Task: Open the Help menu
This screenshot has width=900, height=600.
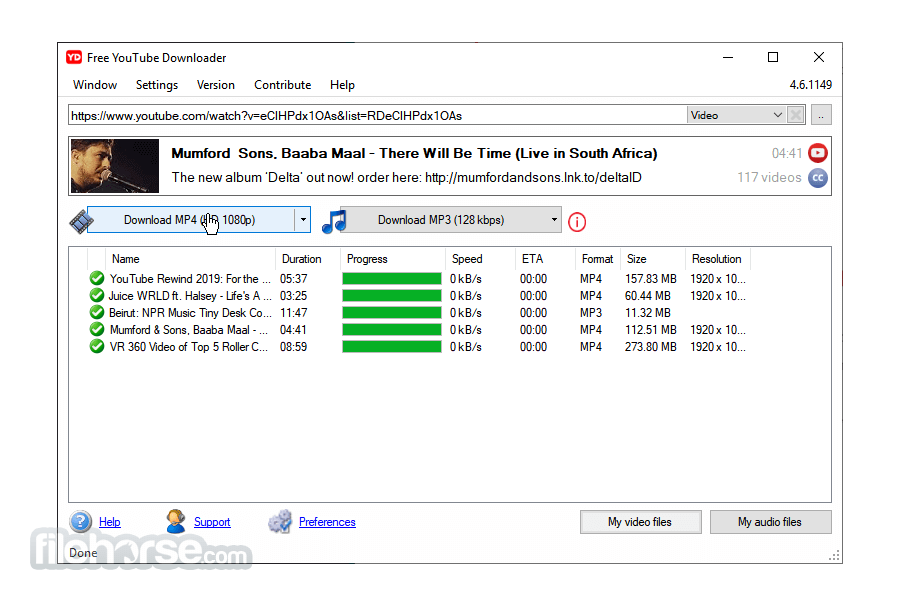Action: coord(342,85)
